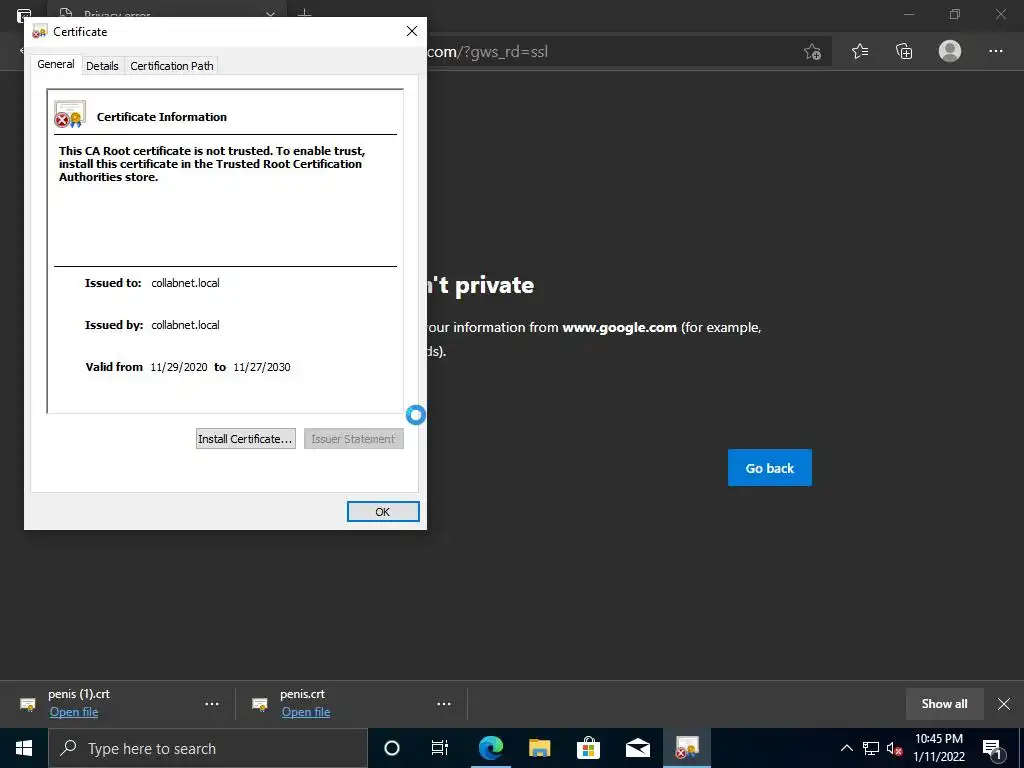Open Edge Settings and more menu
The image size is (1024, 768).
[995, 52]
